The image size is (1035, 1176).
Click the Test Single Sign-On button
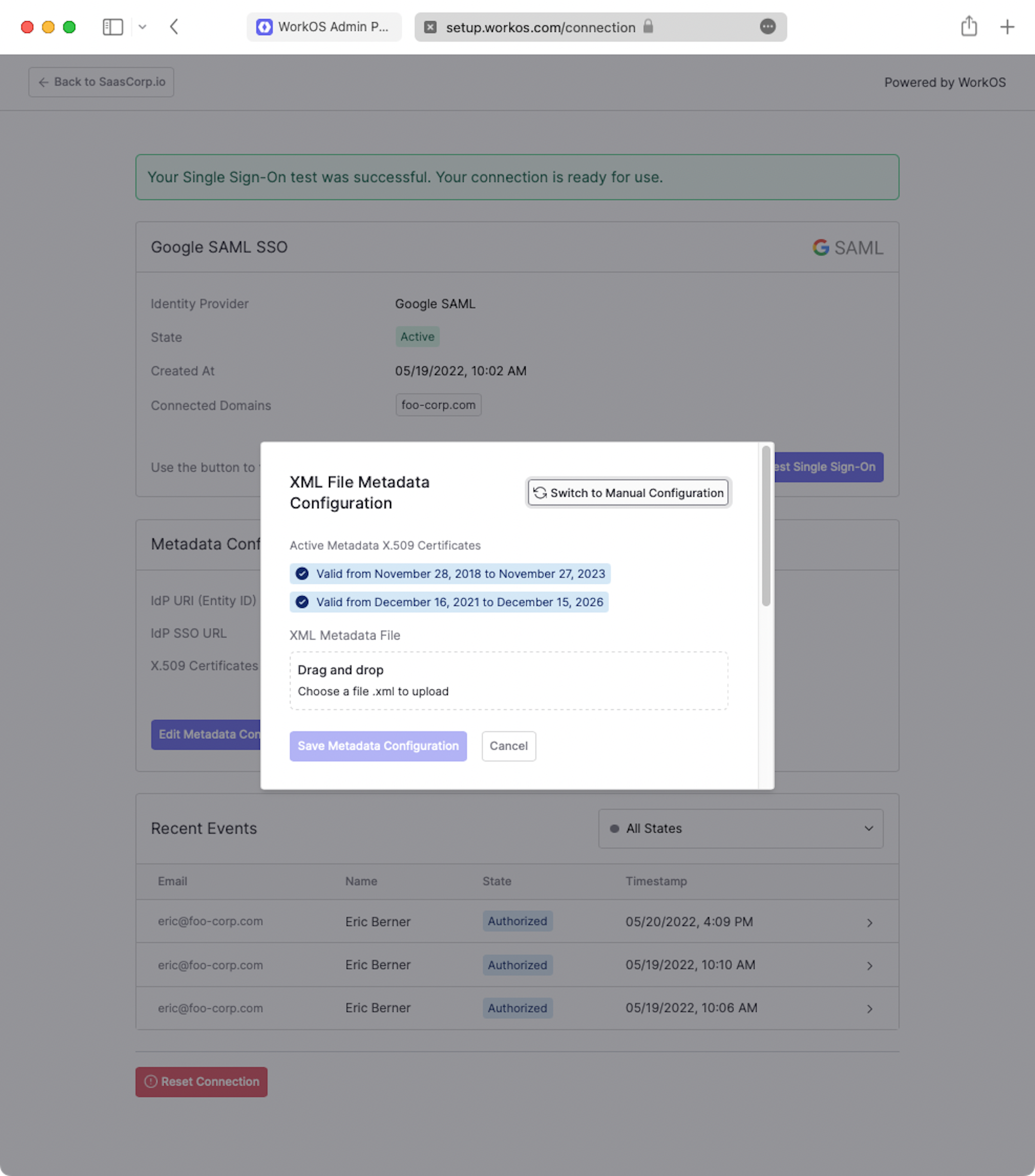[821, 466]
